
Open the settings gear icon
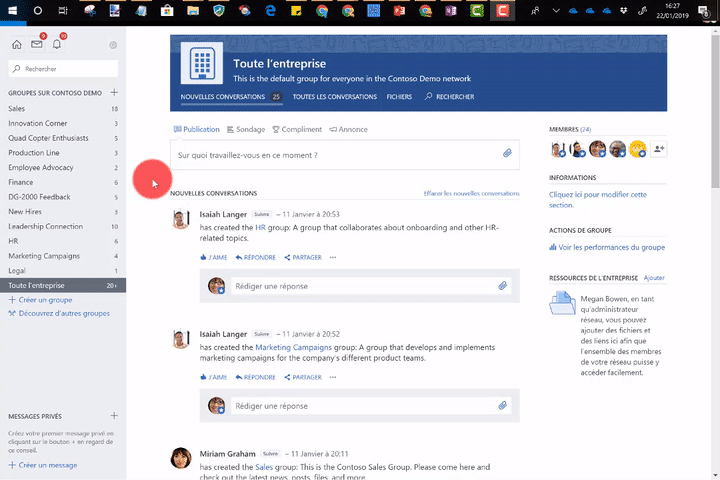113,45
